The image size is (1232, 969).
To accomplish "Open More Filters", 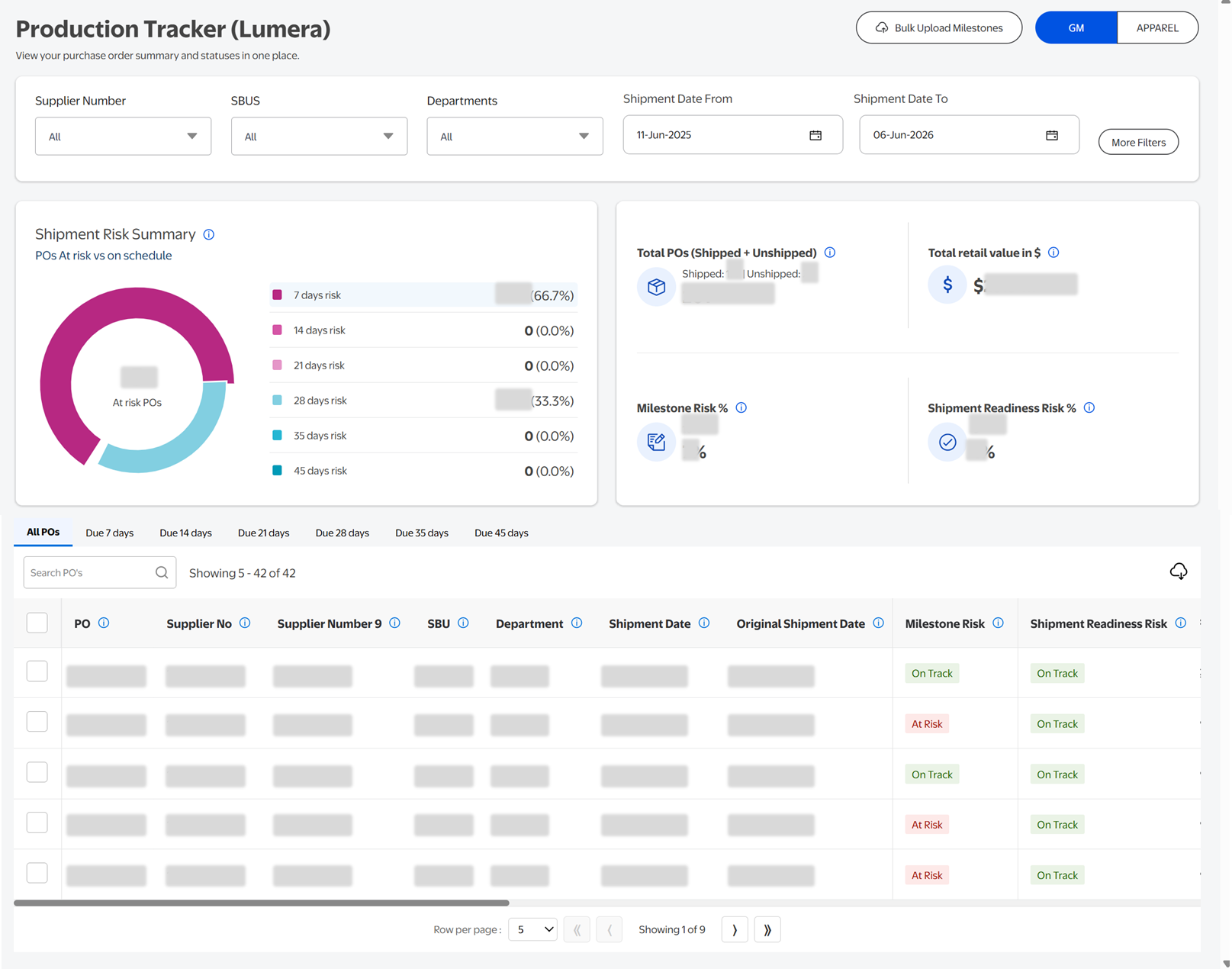I will [1137, 142].
